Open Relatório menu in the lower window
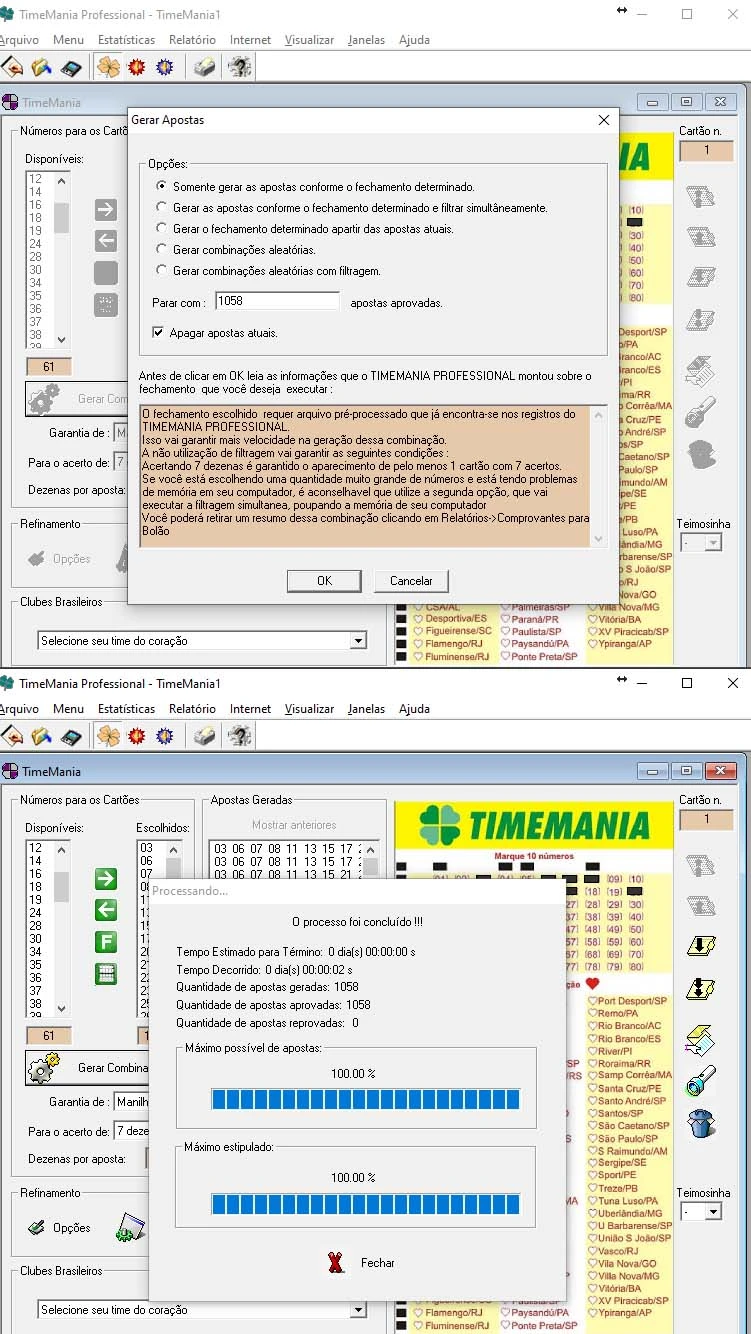This screenshot has width=751, height=1334. 192,709
